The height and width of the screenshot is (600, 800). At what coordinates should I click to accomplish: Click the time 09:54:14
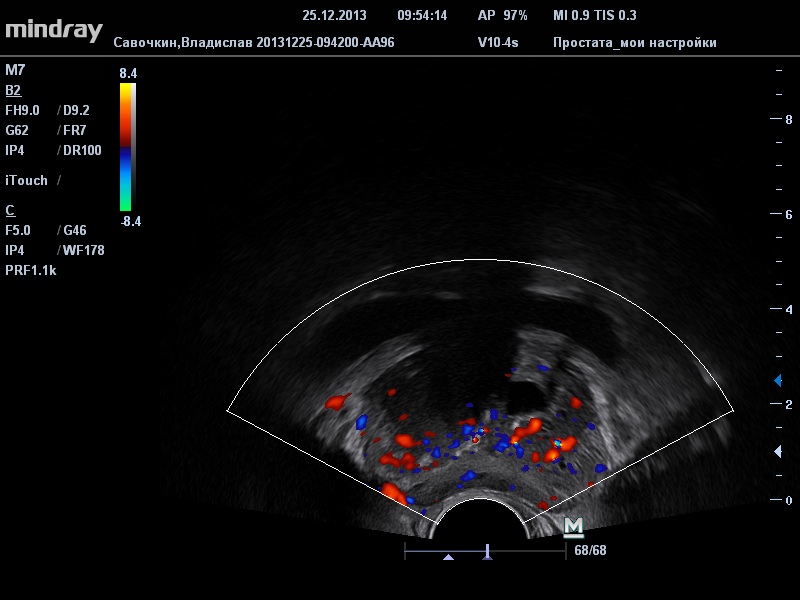pyautogui.click(x=422, y=15)
